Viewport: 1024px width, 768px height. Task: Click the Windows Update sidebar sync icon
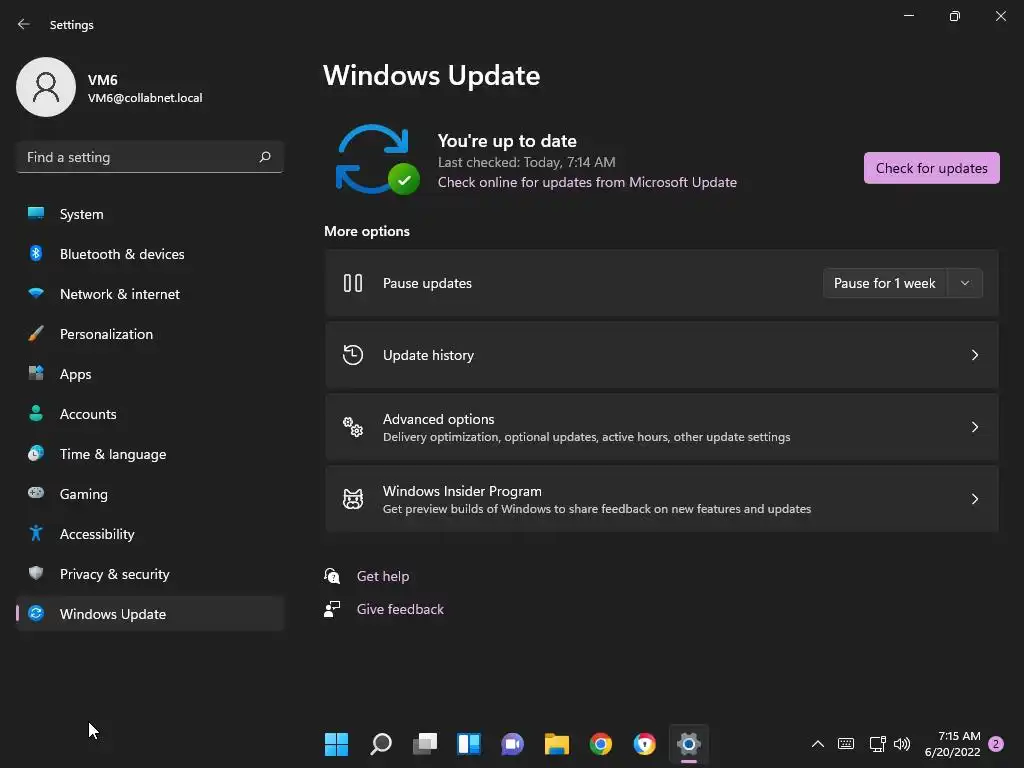[x=36, y=613]
